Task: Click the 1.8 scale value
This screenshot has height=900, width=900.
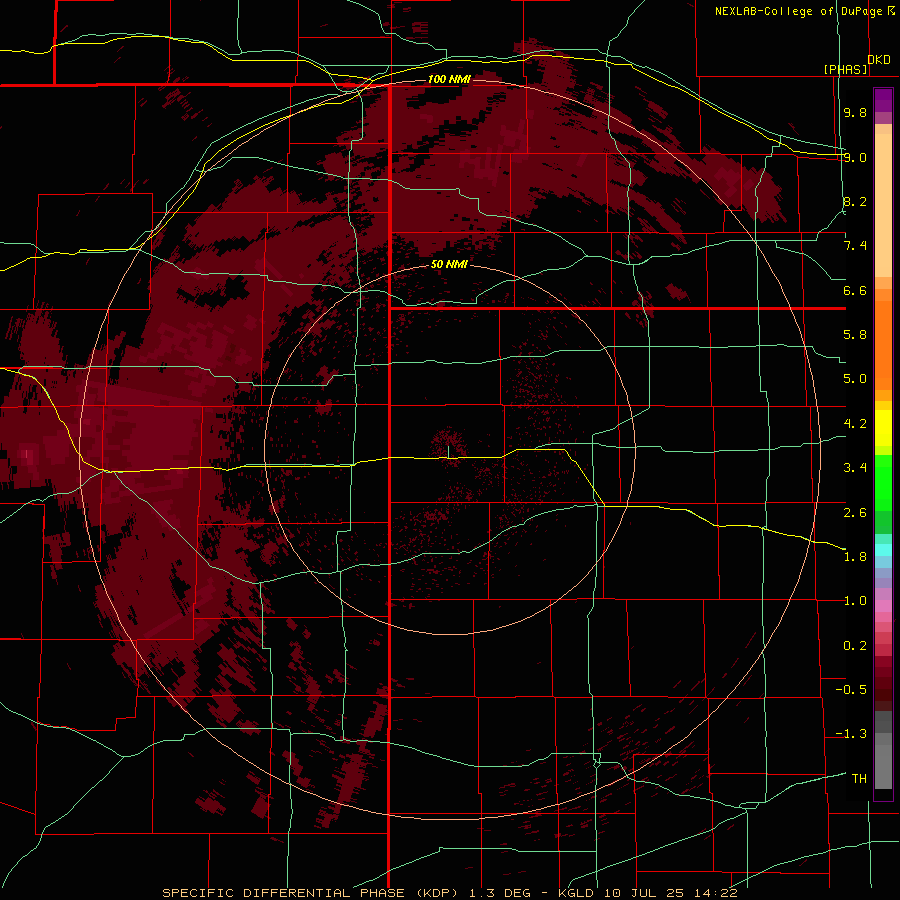Action: (855, 557)
